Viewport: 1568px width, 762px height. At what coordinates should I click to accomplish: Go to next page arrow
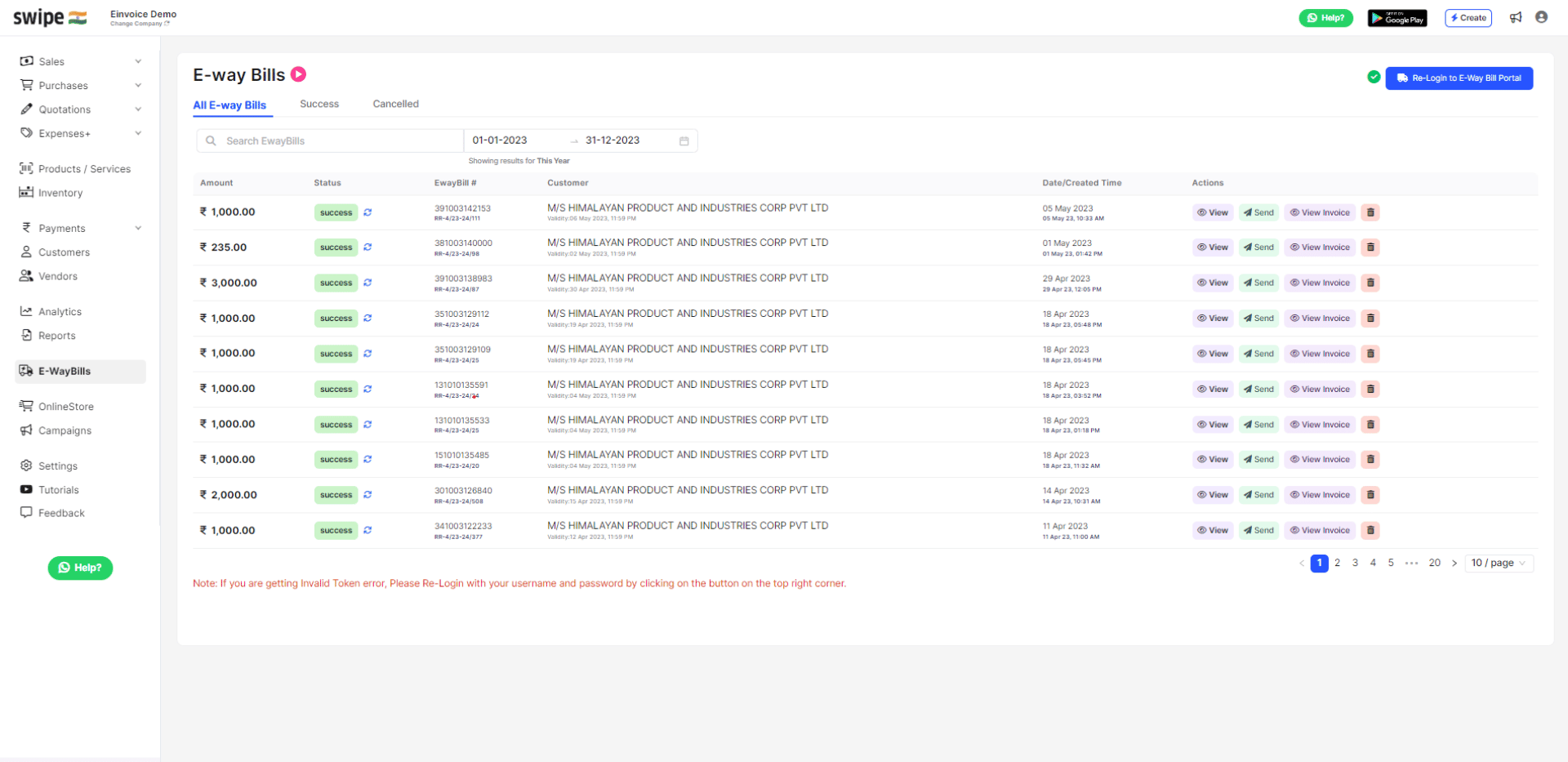click(1454, 563)
